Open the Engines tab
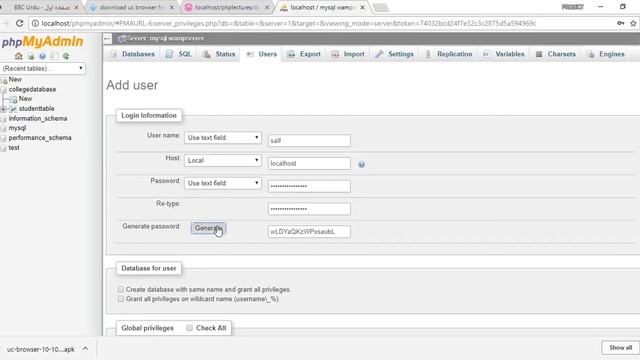This screenshot has height=360, width=640. pyautogui.click(x=606, y=54)
